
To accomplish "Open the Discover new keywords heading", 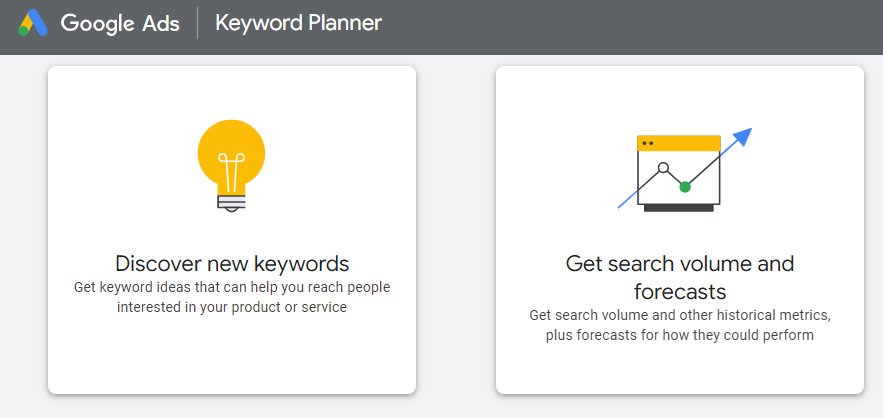I will click(232, 263).
